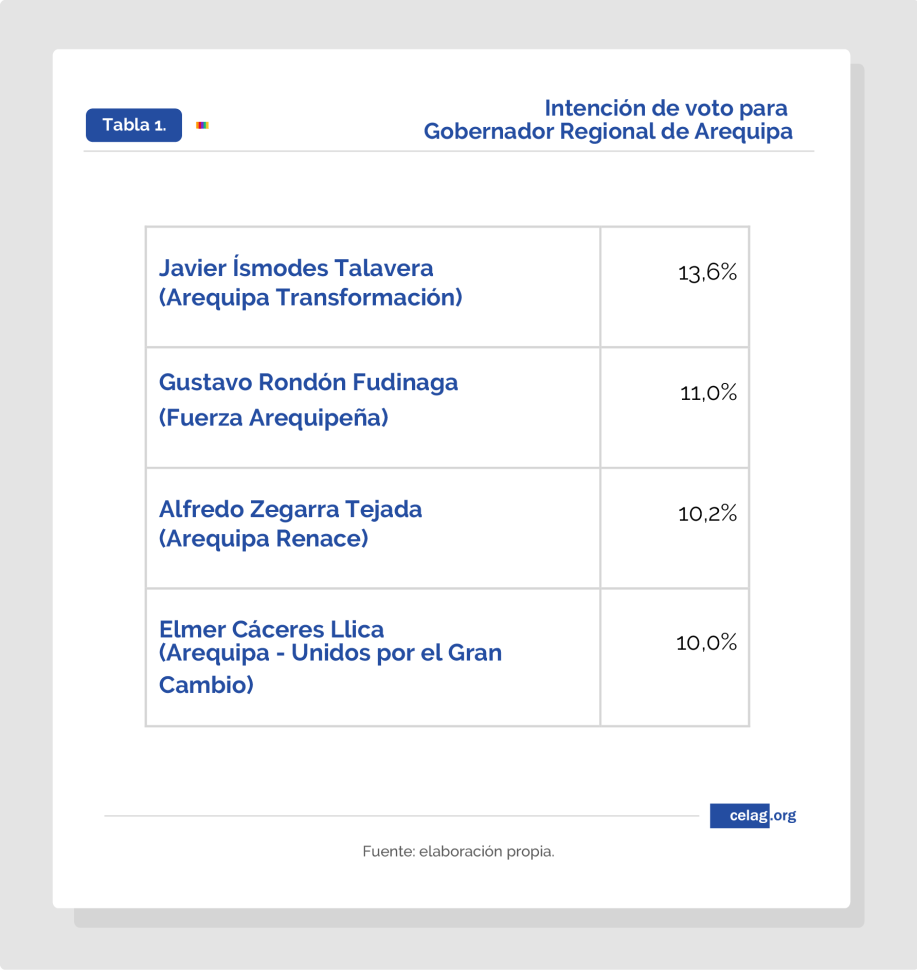Click the (Fuerza Arequipeña) party text
Viewport: 917px width, 970px height.
pos(273,418)
